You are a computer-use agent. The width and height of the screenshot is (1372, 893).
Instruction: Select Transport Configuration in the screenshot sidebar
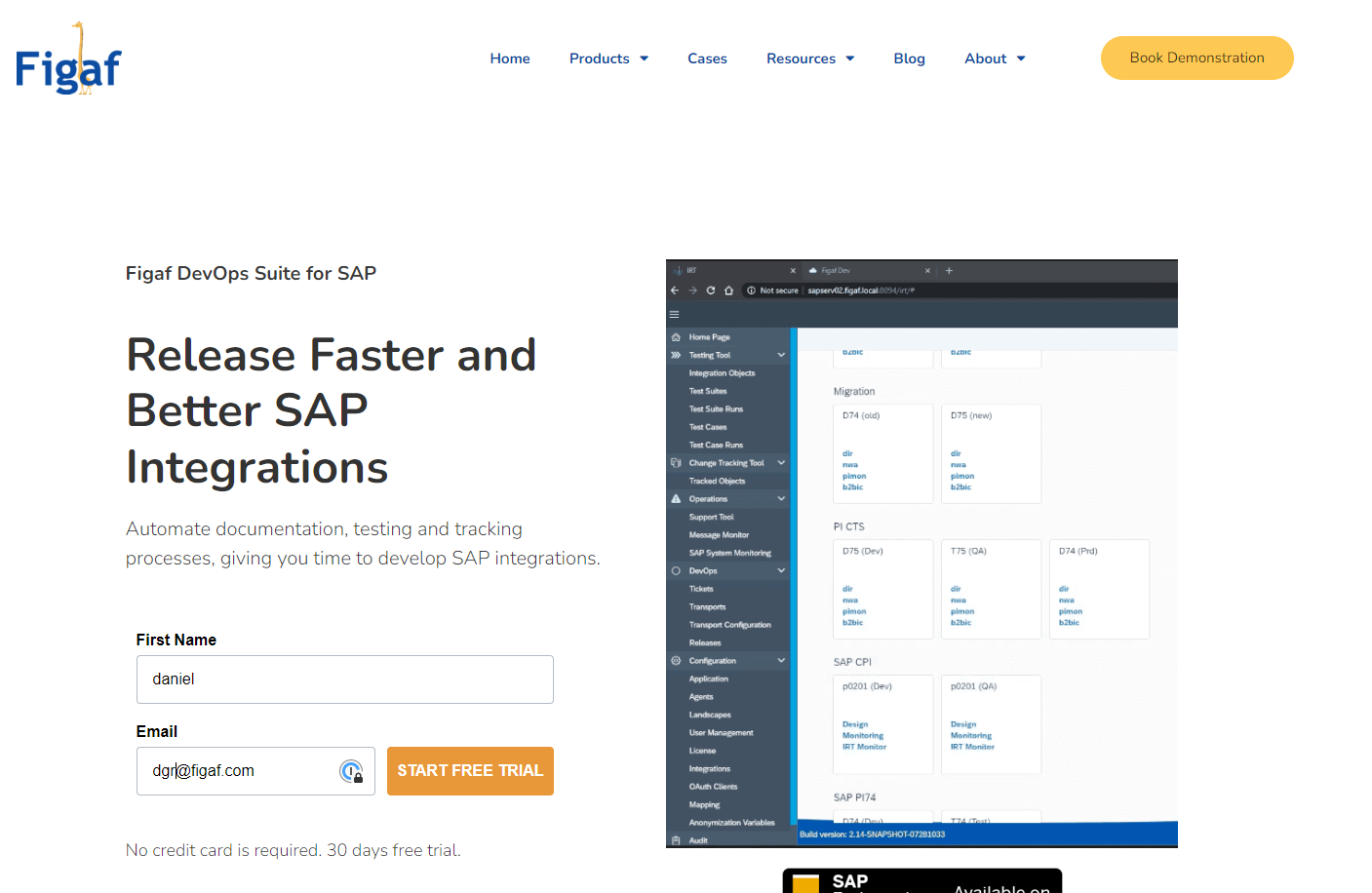point(729,625)
